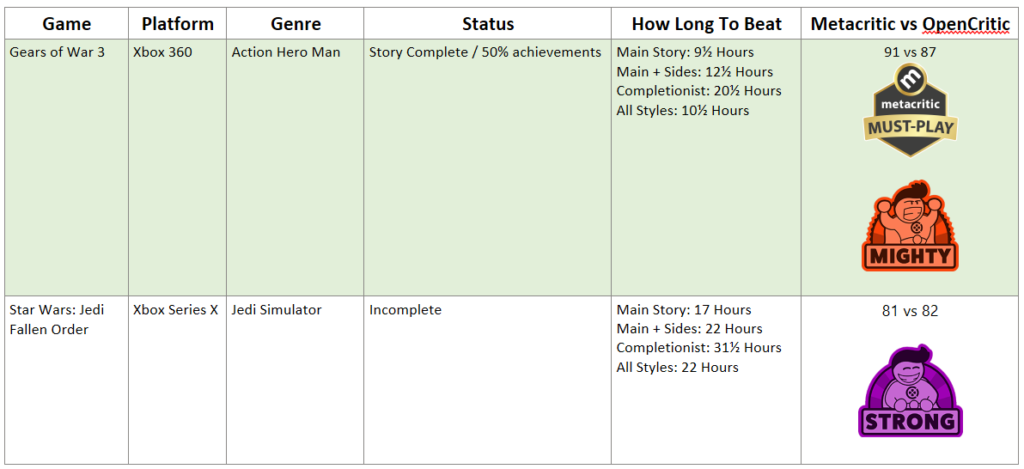Click the Metacritic Must-Play badge
Screen dimensions: 1024x469
(910, 110)
